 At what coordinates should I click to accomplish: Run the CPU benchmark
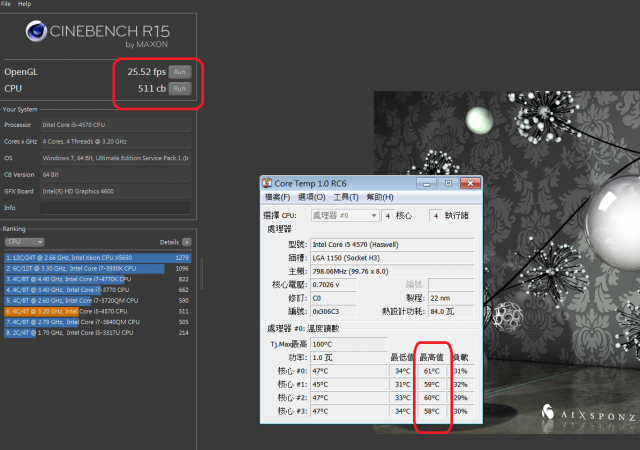point(180,89)
